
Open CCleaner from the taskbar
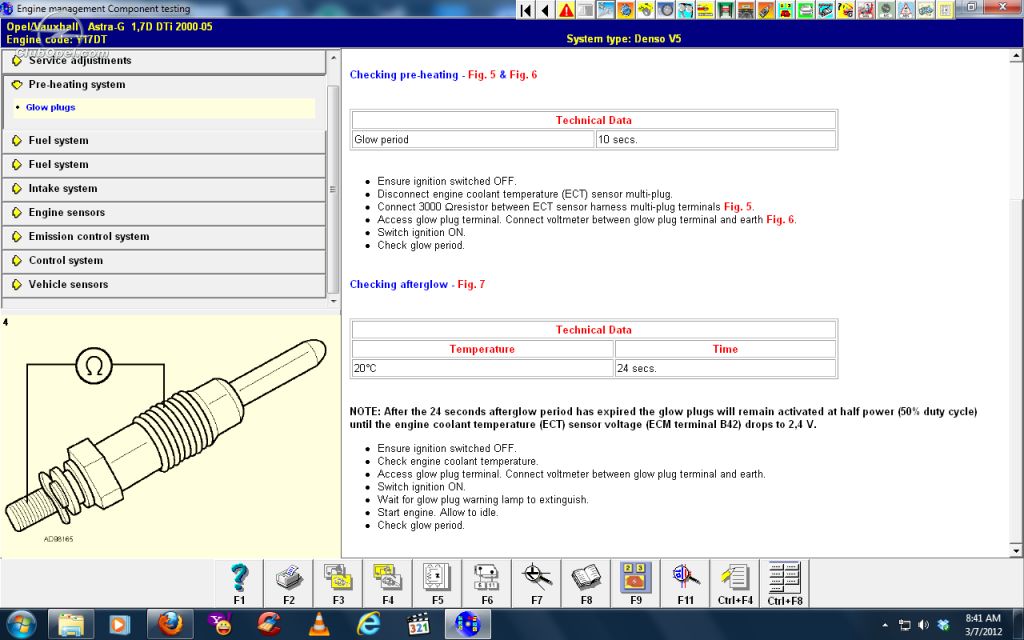click(269, 624)
